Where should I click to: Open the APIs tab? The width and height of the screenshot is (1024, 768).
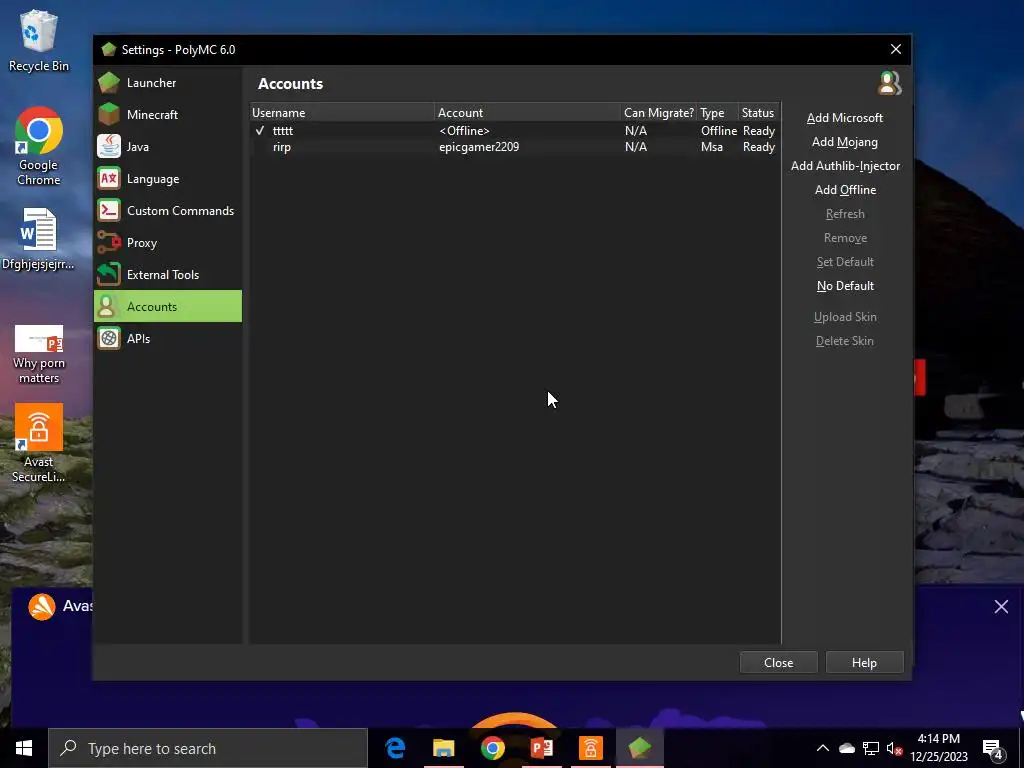point(168,338)
